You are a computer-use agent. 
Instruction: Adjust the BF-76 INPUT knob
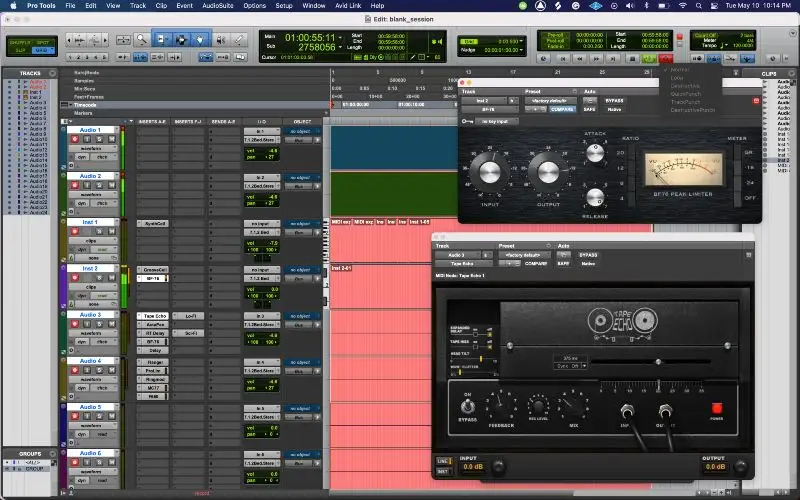coord(489,172)
